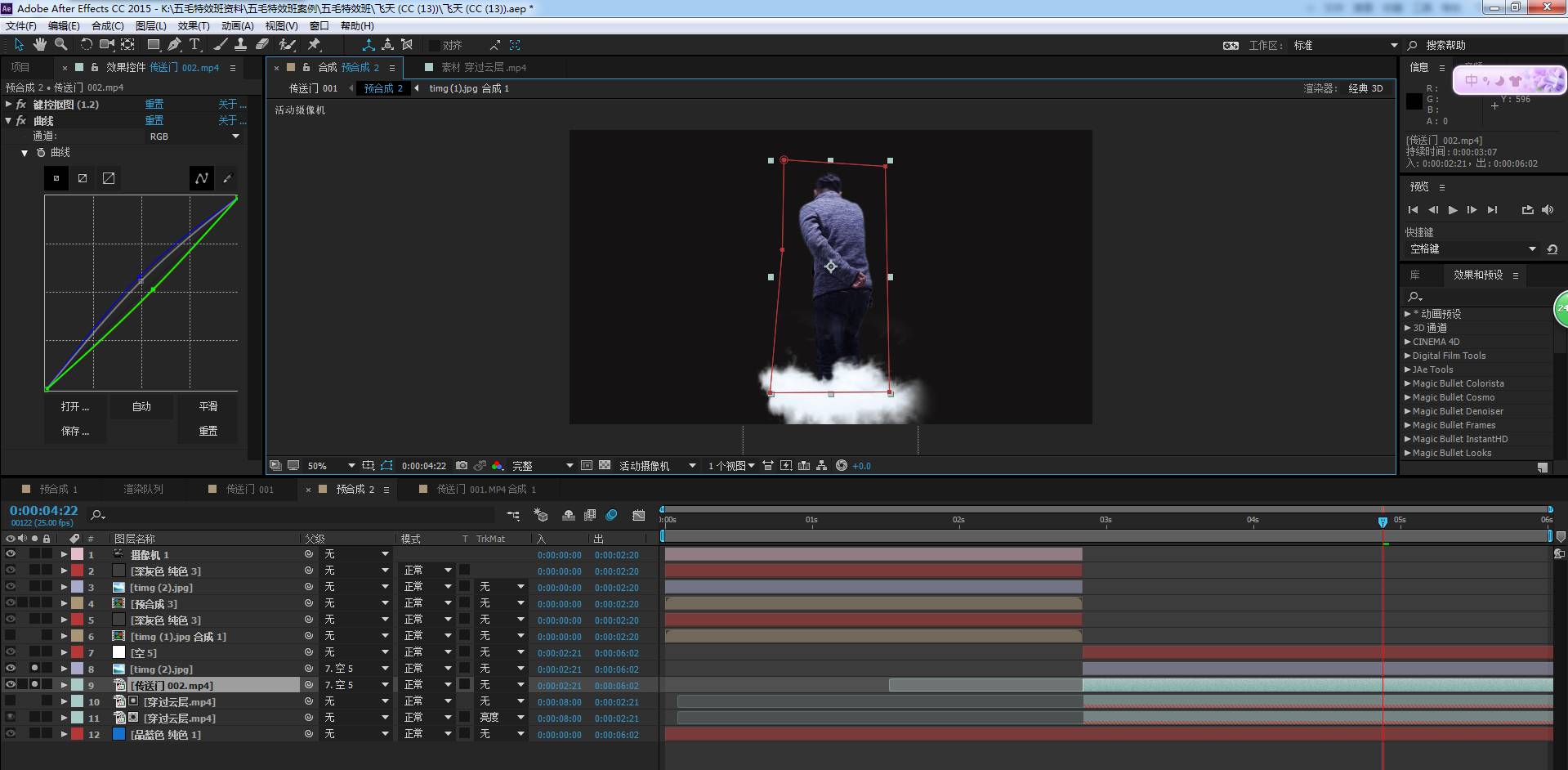Click the 自动 button under curves

(141, 406)
